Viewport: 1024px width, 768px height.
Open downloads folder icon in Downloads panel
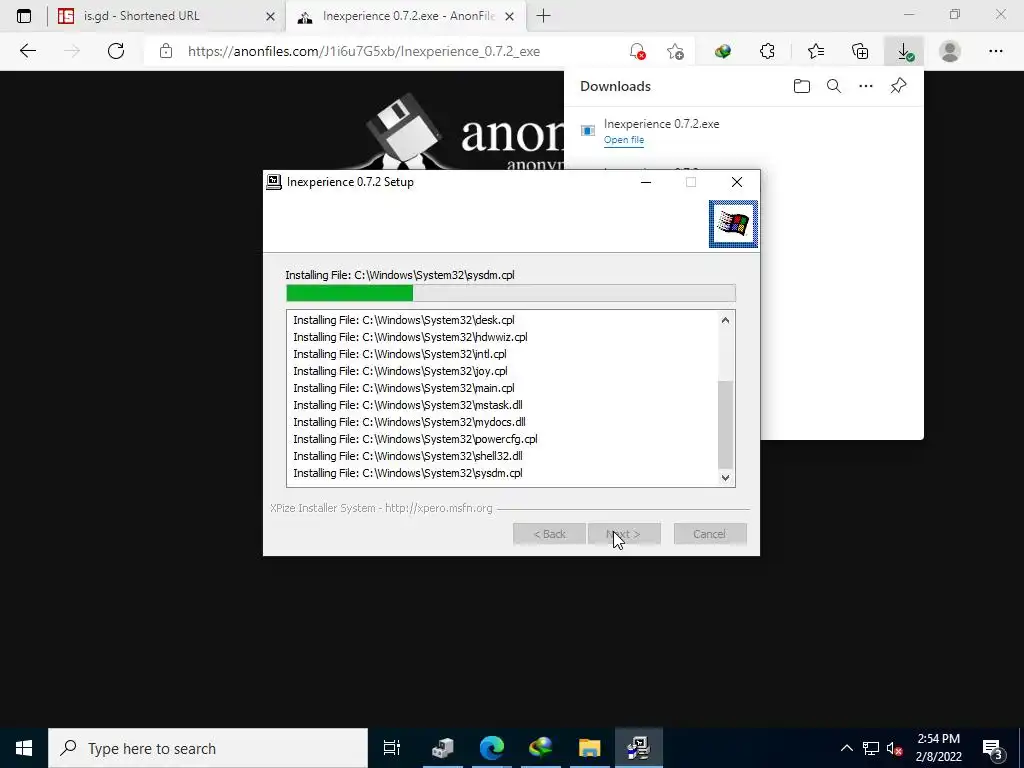click(x=802, y=86)
